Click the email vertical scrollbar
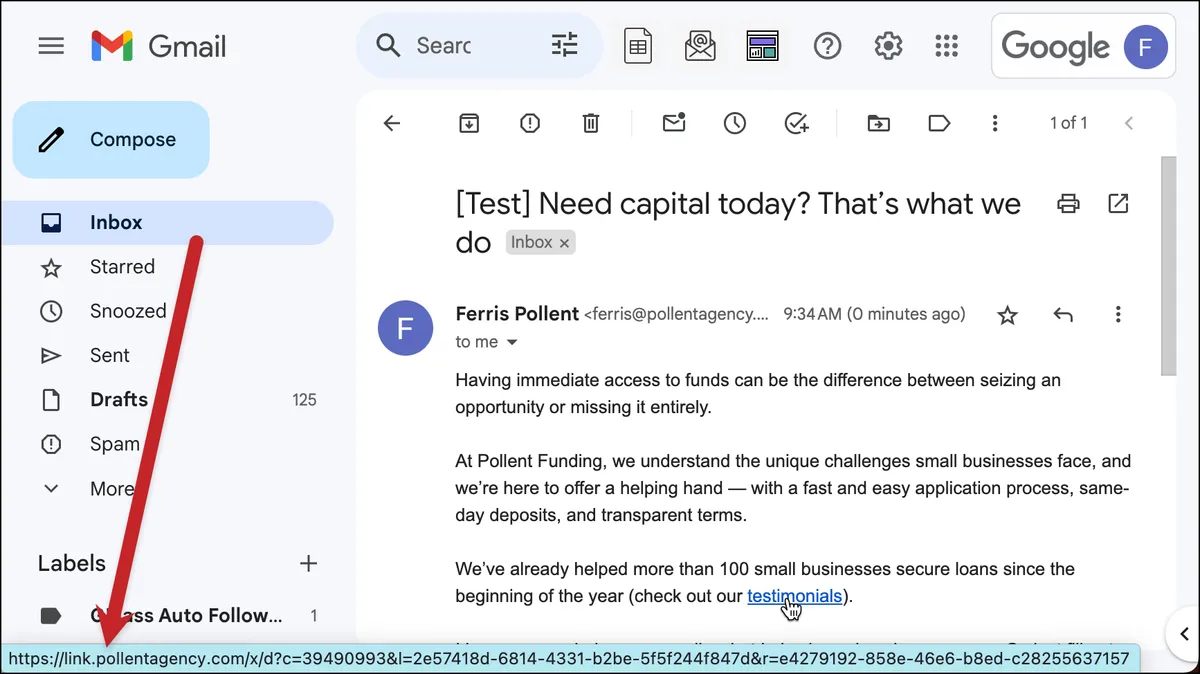Image resolution: width=1200 pixels, height=674 pixels. click(x=1168, y=265)
